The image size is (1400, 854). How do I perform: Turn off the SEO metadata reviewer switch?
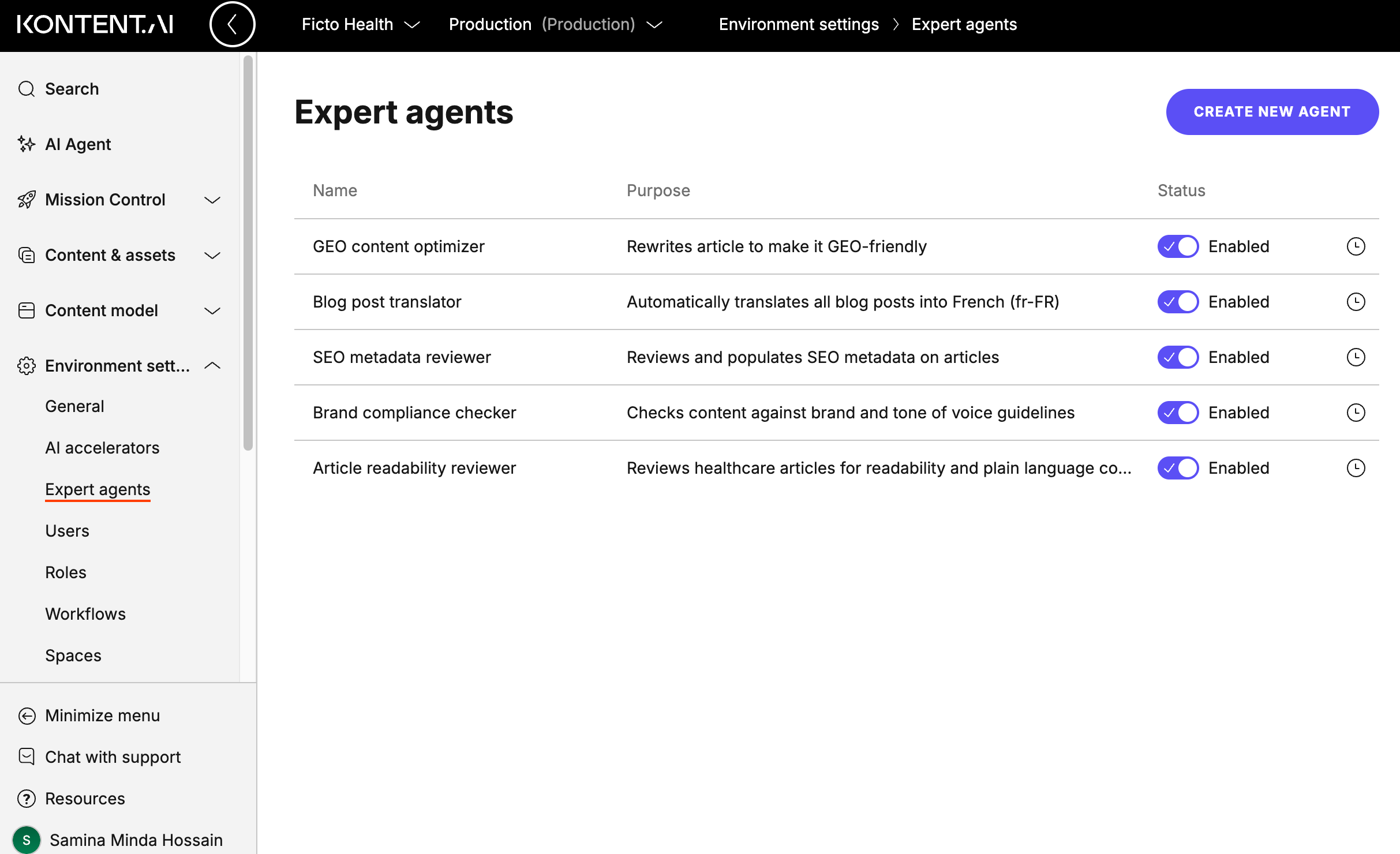click(1177, 357)
